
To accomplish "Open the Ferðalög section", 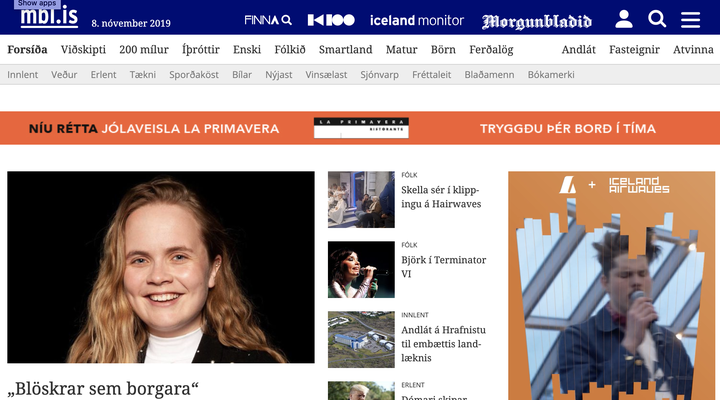I will [x=491, y=50].
